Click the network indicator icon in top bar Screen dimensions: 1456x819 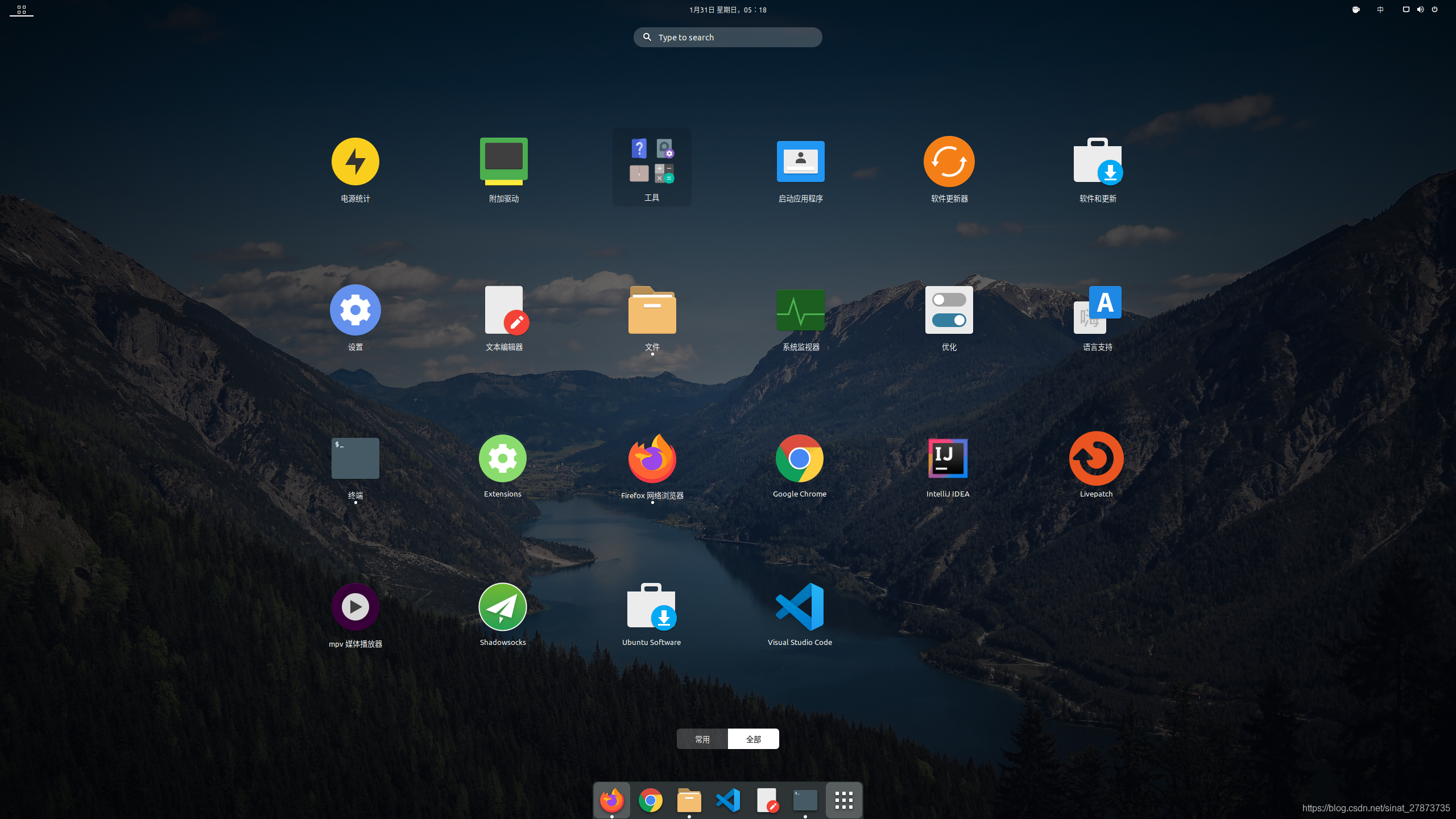(1406, 10)
